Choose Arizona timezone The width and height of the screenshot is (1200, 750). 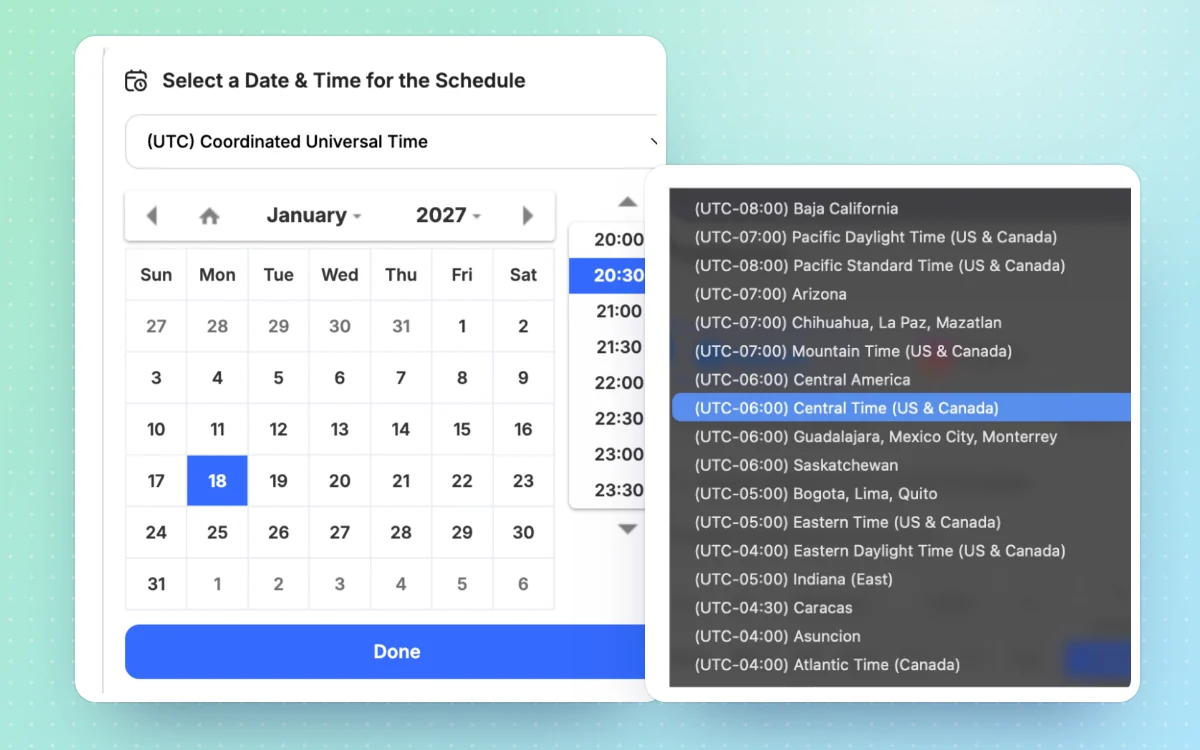pyautogui.click(x=901, y=294)
